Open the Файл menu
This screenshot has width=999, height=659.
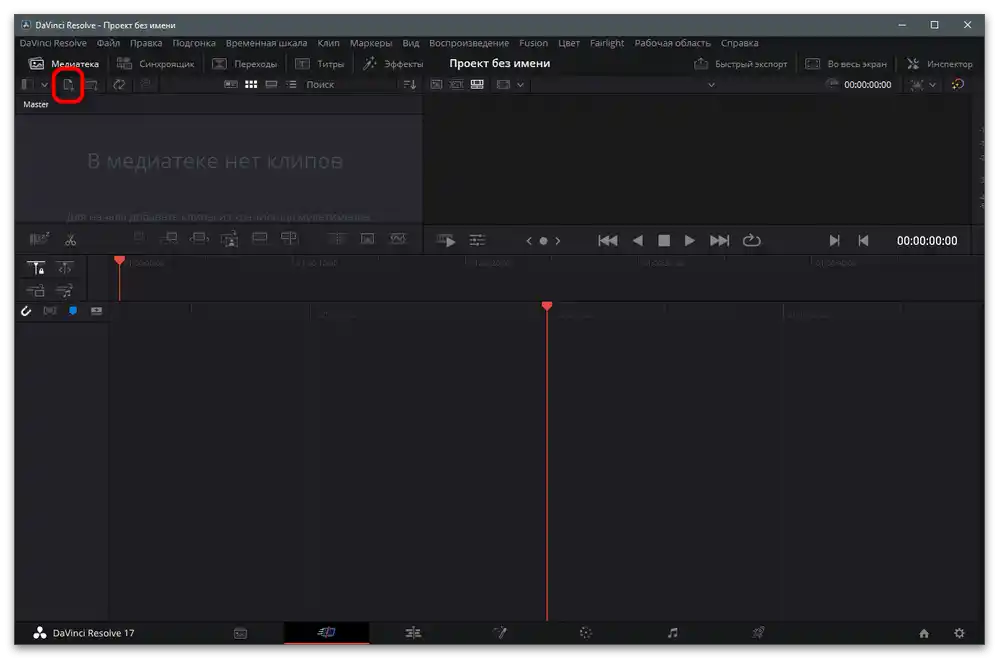point(108,43)
